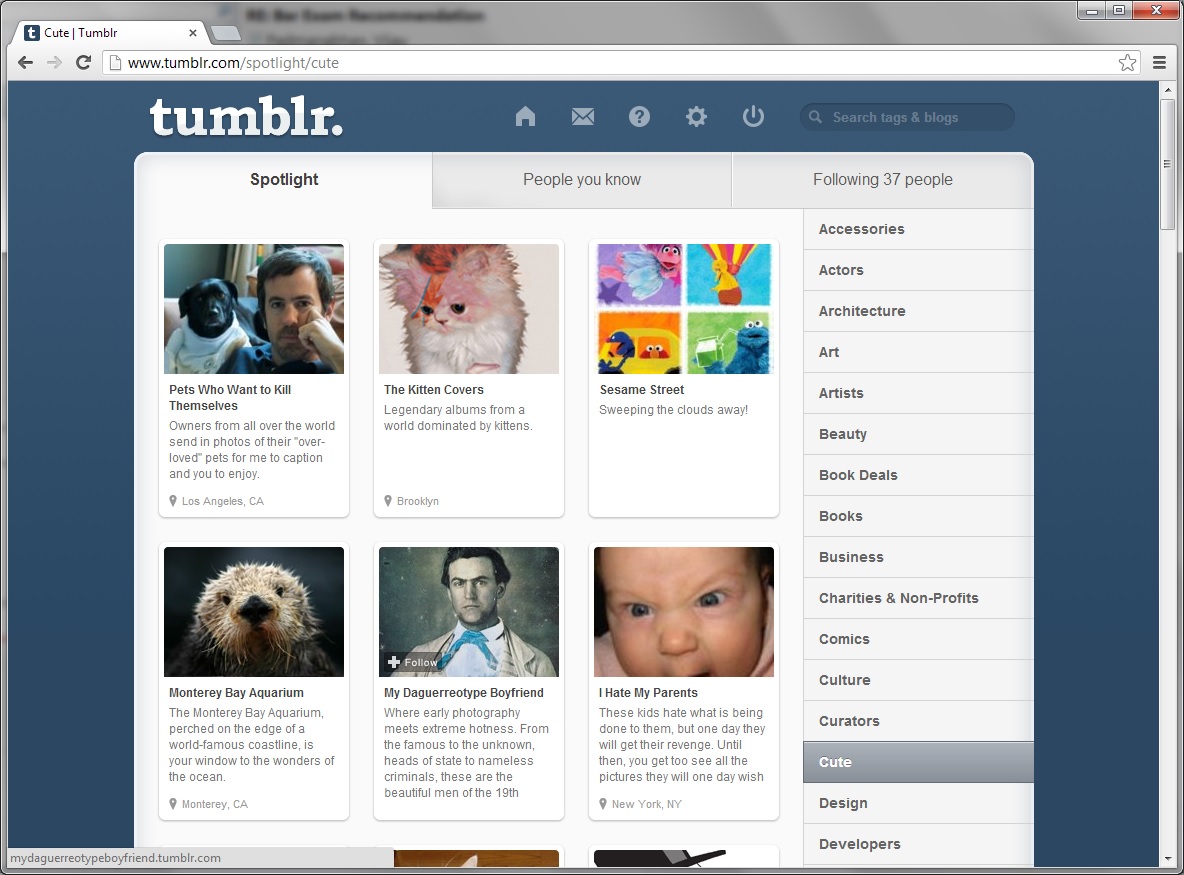
Task: Open My Daguerreotype Boyfriend title link
Action: (464, 692)
